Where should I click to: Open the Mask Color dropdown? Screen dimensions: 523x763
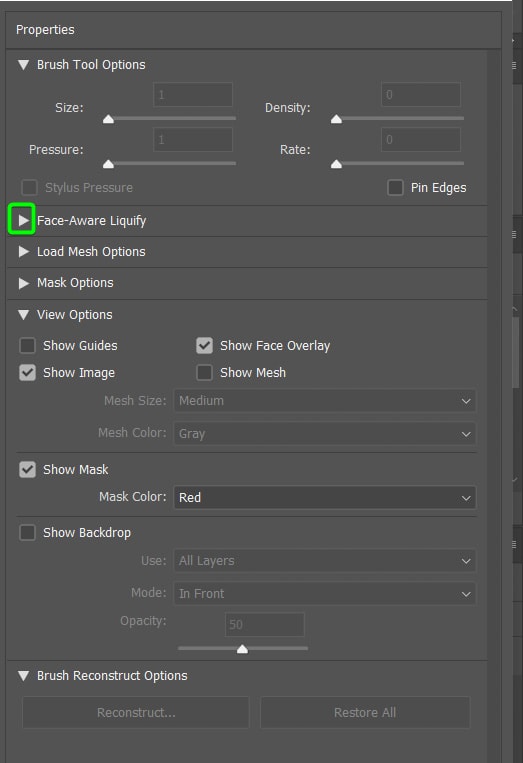click(x=325, y=497)
